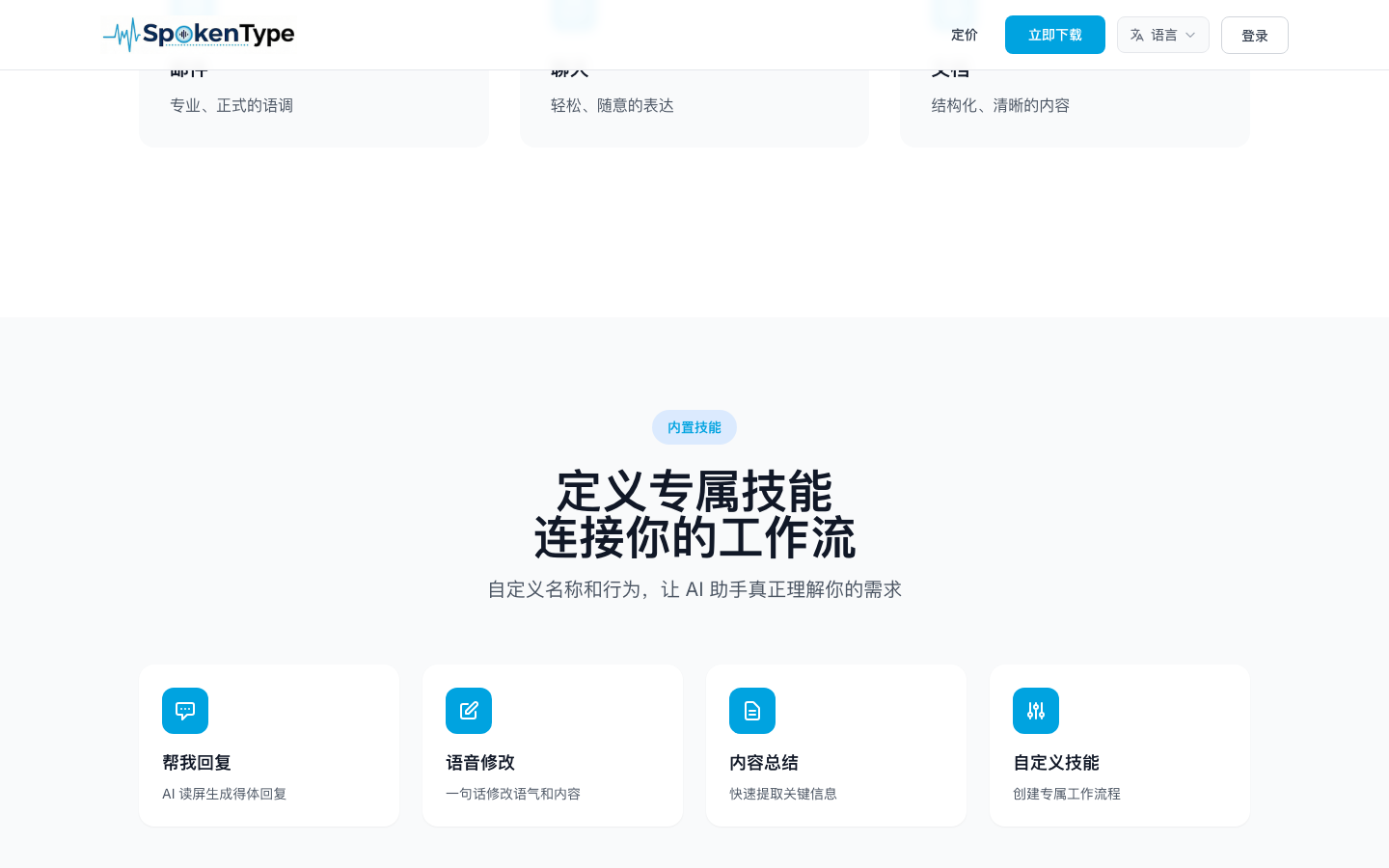Click the 帮我回复 chat bubble icon
Image resolution: width=1389 pixels, height=868 pixels.
point(185,711)
